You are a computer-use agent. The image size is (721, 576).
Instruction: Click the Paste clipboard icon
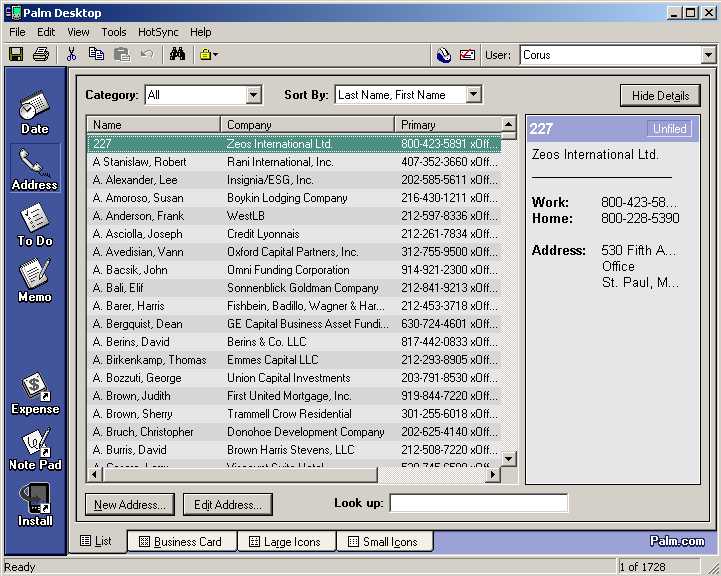122,55
